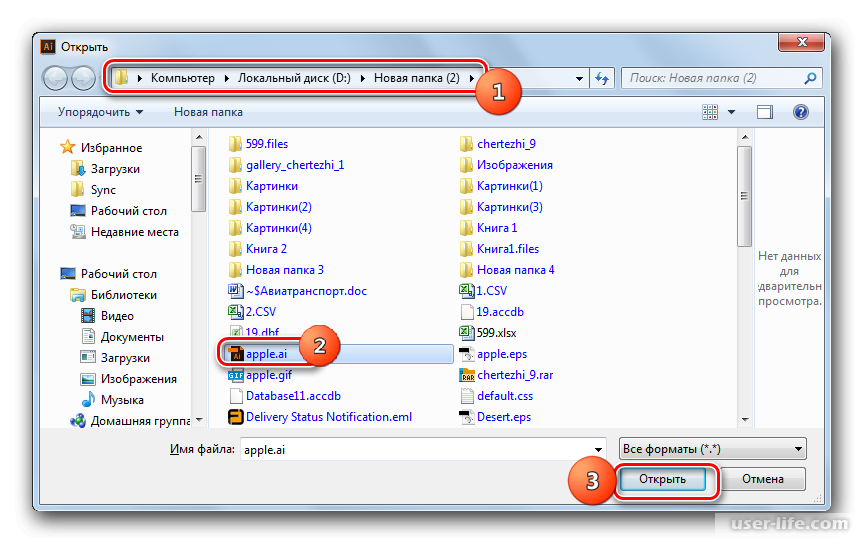Click the Forward navigation arrow button
Screen dimensions: 864x544
pyautogui.click(x=83, y=78)
